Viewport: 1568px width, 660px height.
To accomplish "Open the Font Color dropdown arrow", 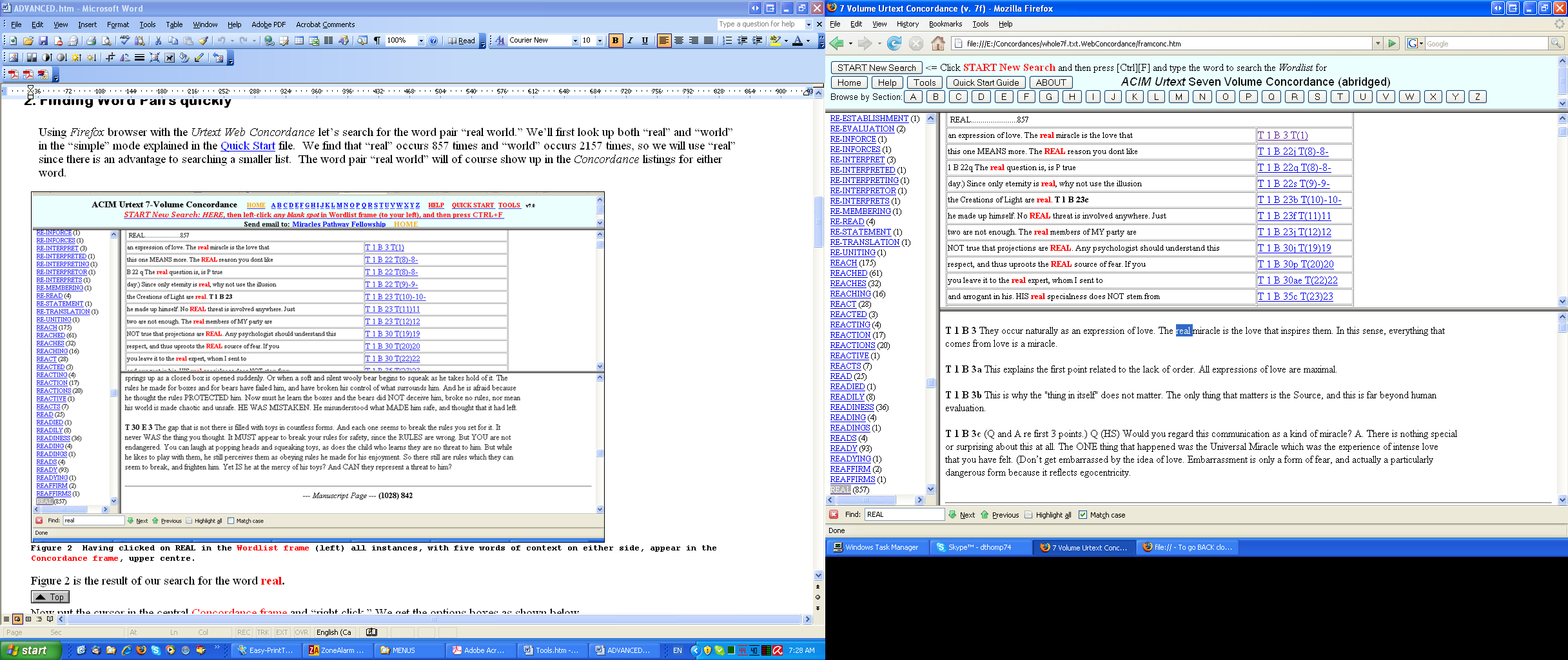I will [808, 41].
